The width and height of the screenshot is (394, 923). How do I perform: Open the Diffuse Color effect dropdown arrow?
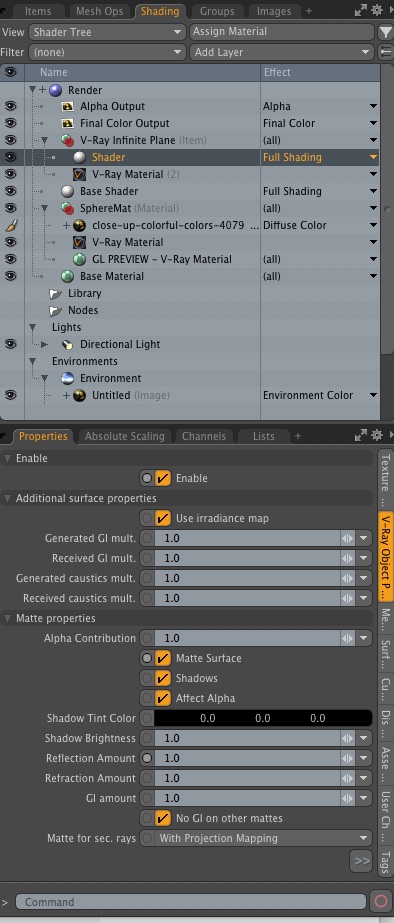click(x=373, y=225)
